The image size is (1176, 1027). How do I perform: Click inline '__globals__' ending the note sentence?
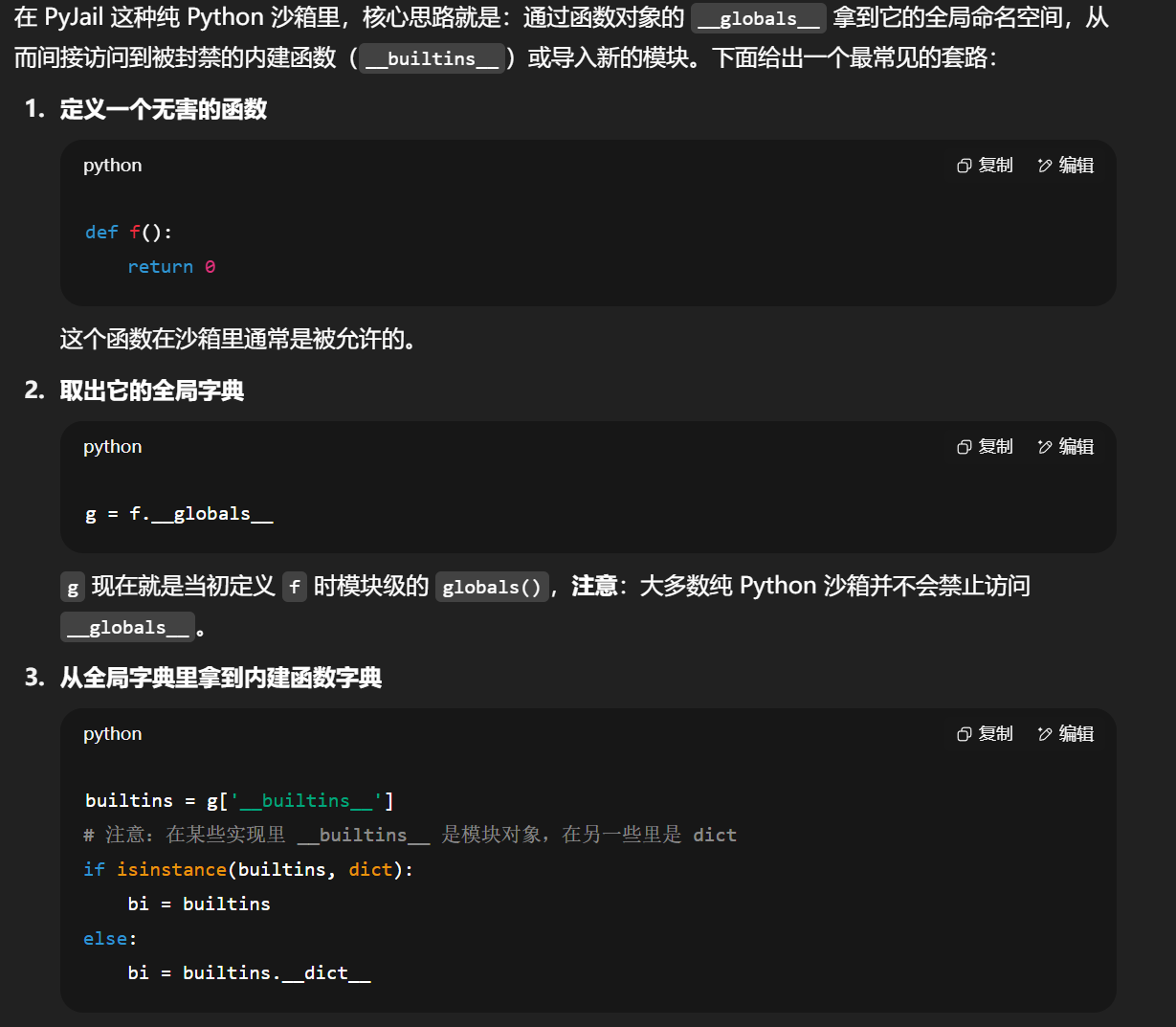click(127, 628)
